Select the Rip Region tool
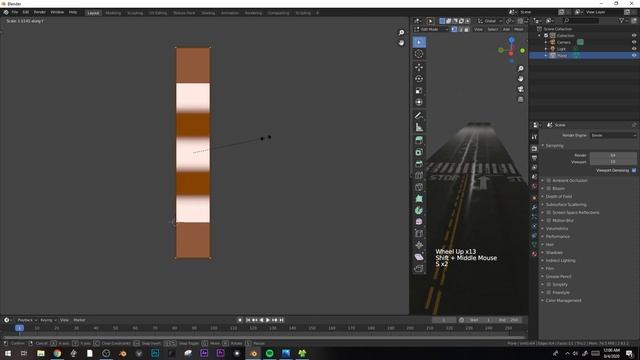 tap(419, 268)
